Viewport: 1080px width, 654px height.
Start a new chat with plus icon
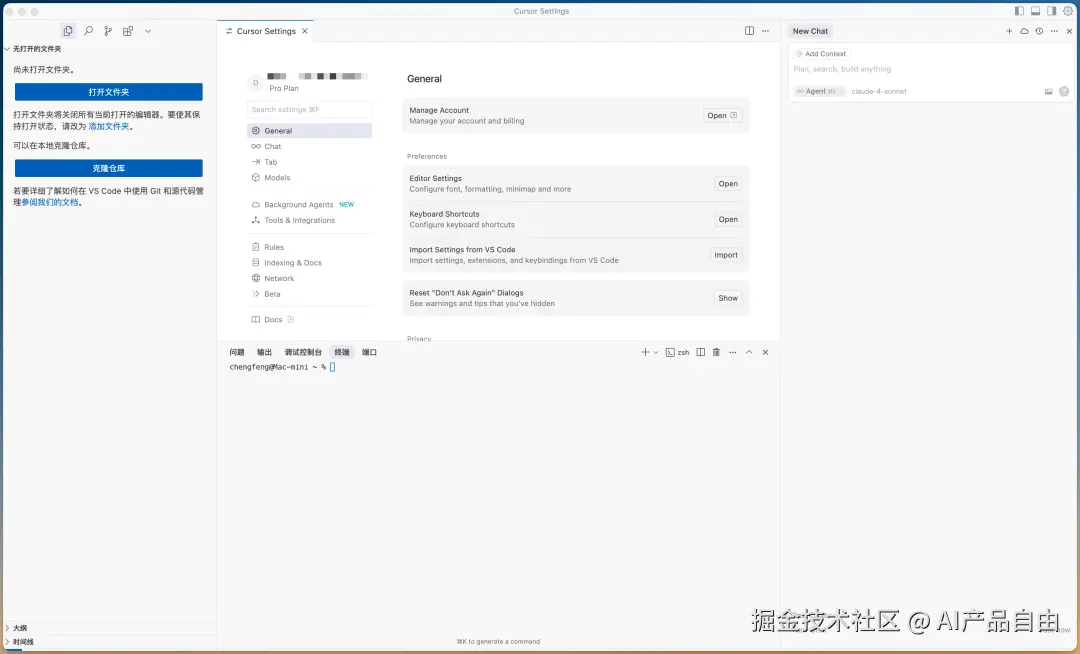coord(1009,31)
